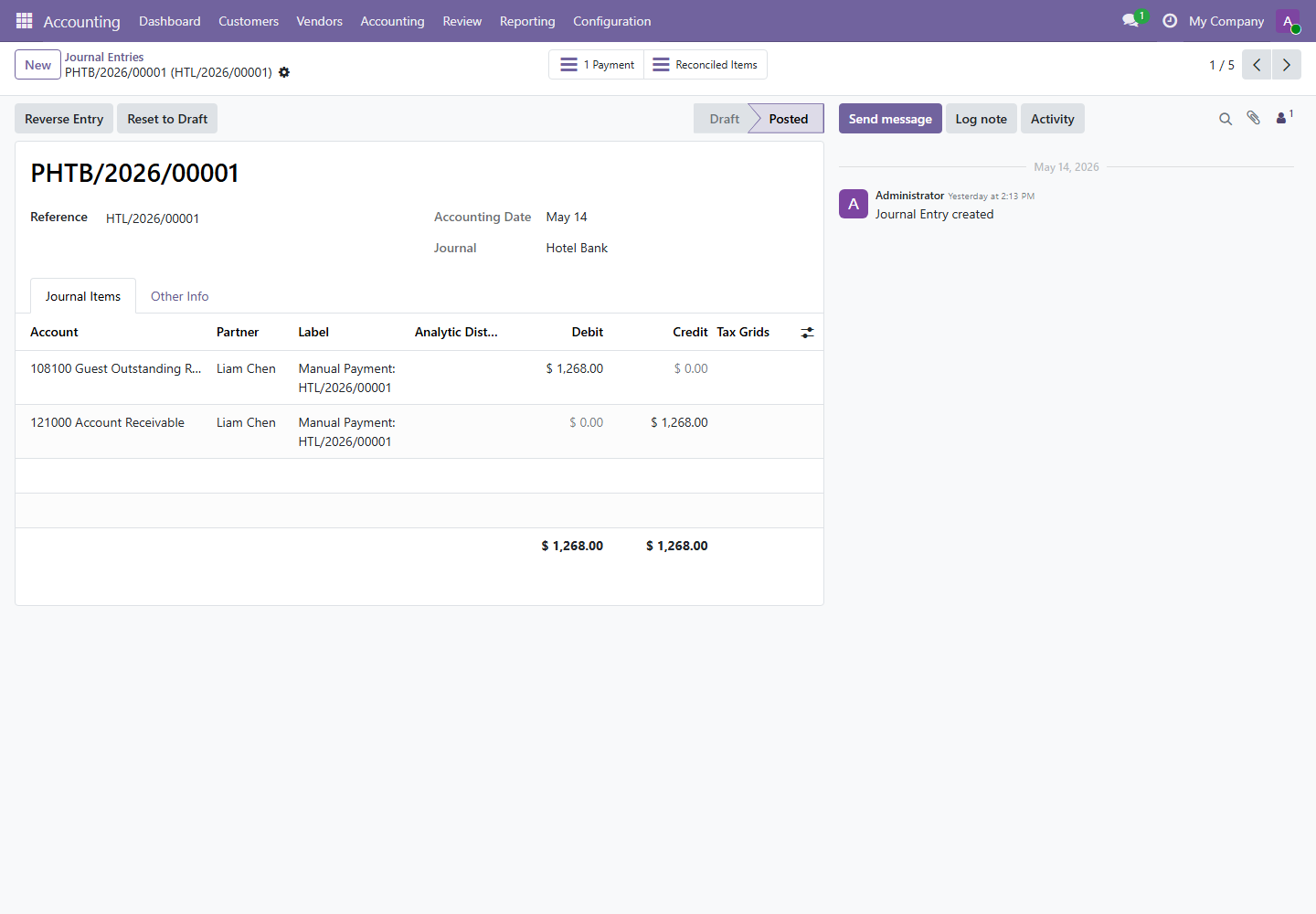
Task: Click Administrator avatar in chatter message
Action: 854,204
